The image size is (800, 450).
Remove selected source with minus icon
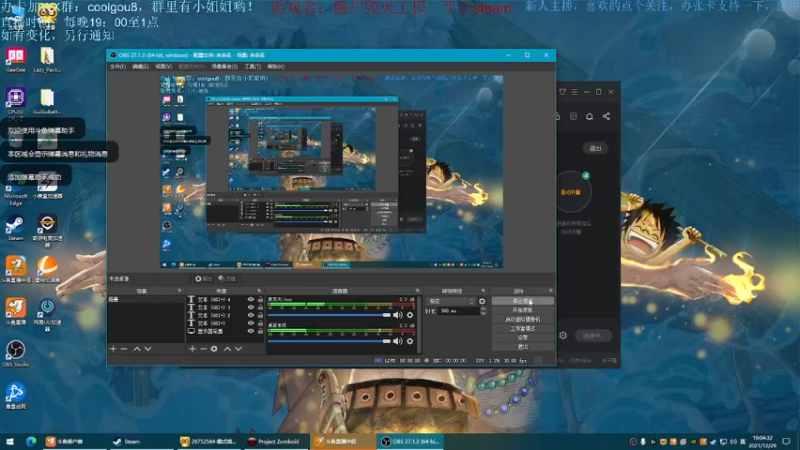(x=203, y=349)
